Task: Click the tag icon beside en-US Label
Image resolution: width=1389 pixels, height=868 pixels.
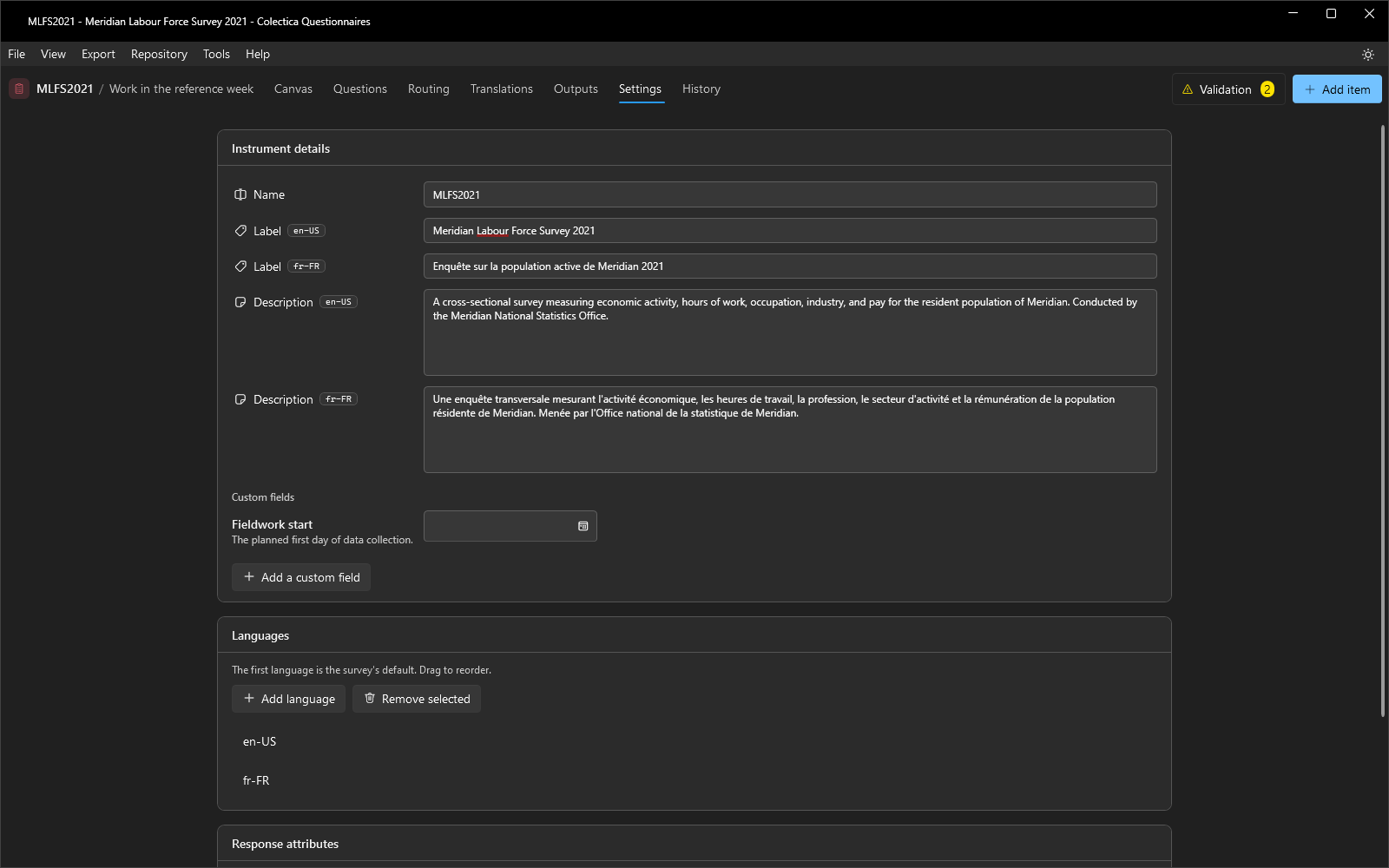Action: pyautogui.click(x=240, y=231)
